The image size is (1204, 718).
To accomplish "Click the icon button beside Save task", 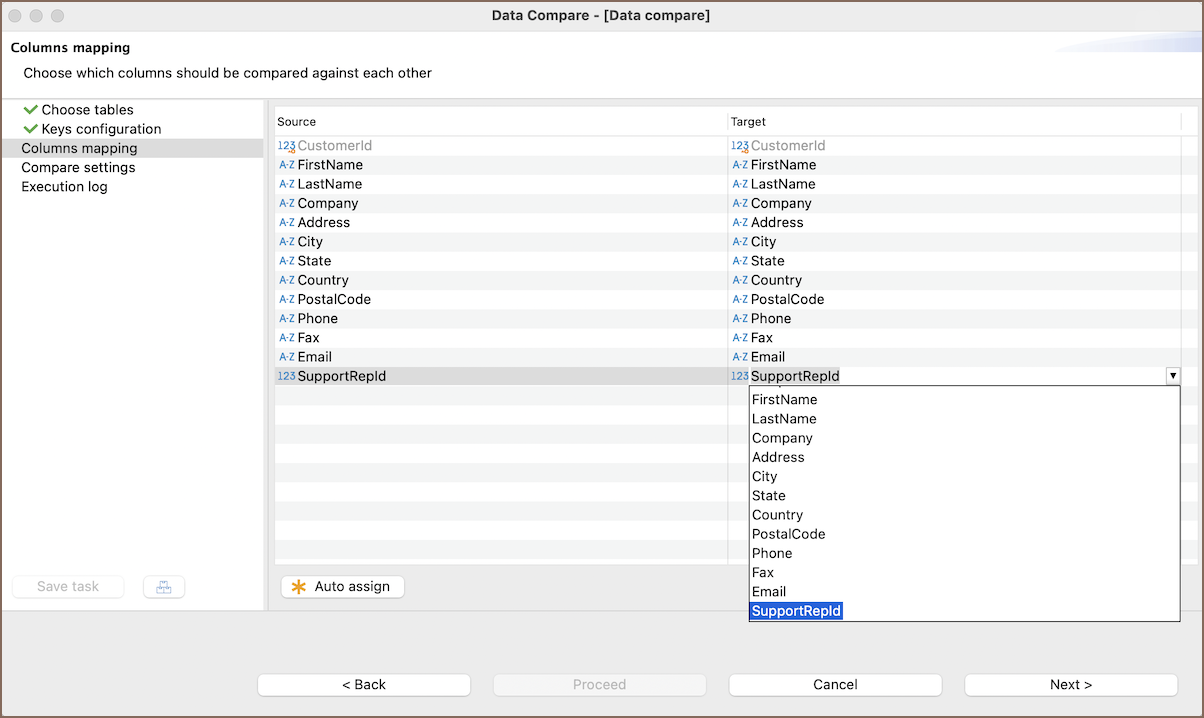I will [164, 587].
